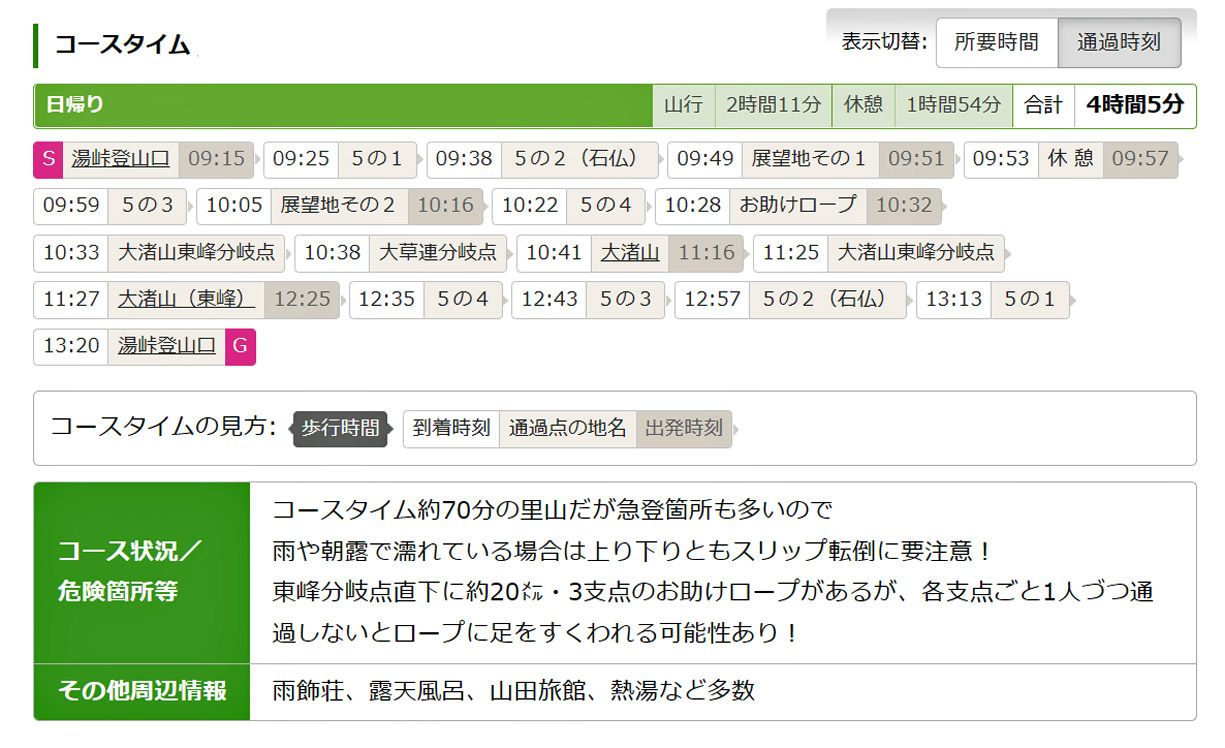The image size is (1225, 748).
Task: Click the 出発時刻 legend box
Action: point(684,429)
